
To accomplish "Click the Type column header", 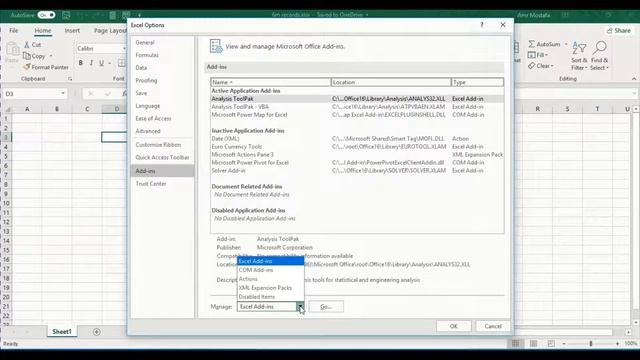I will coord(478,82).
